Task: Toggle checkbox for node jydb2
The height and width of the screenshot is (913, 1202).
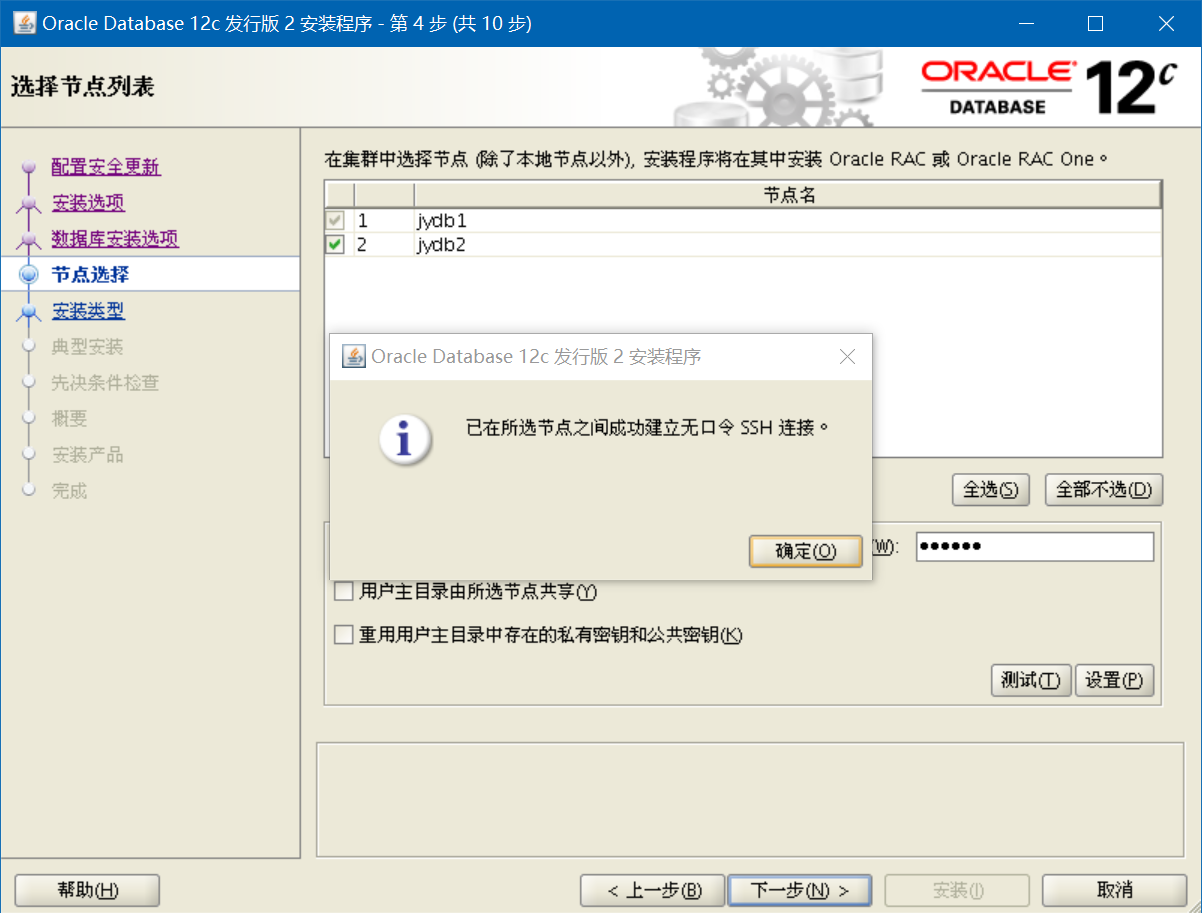Action: coord(335,245)
